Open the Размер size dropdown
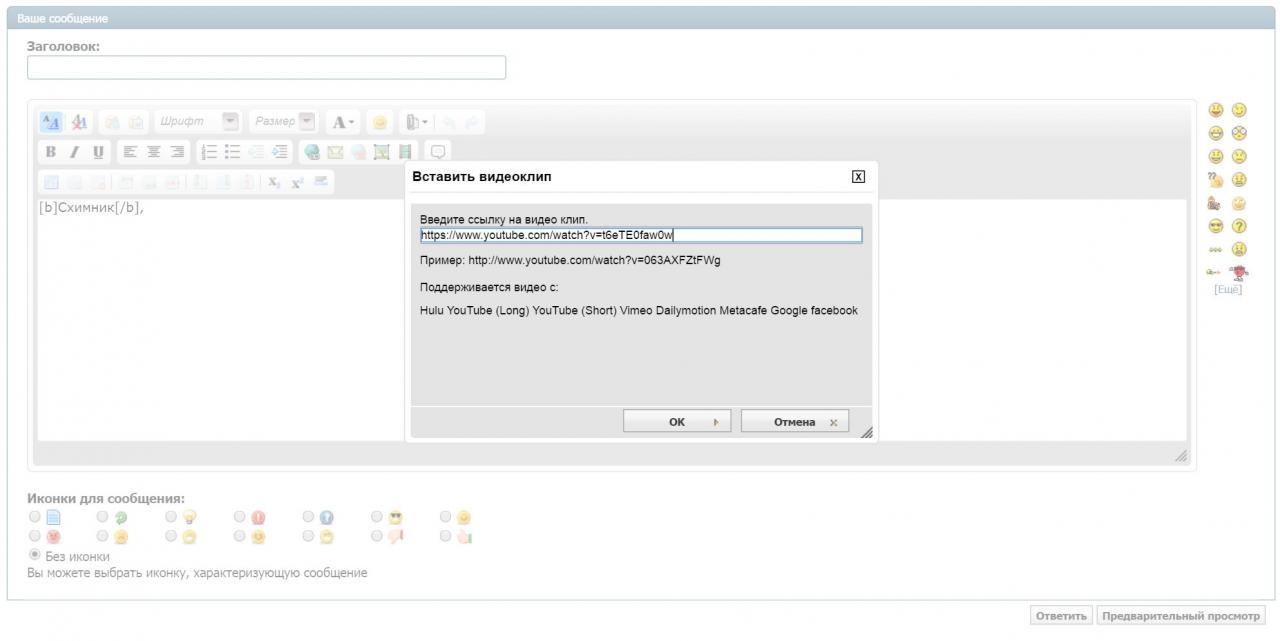The width and height of the screenshot is (1280, 641). point(307,122)
